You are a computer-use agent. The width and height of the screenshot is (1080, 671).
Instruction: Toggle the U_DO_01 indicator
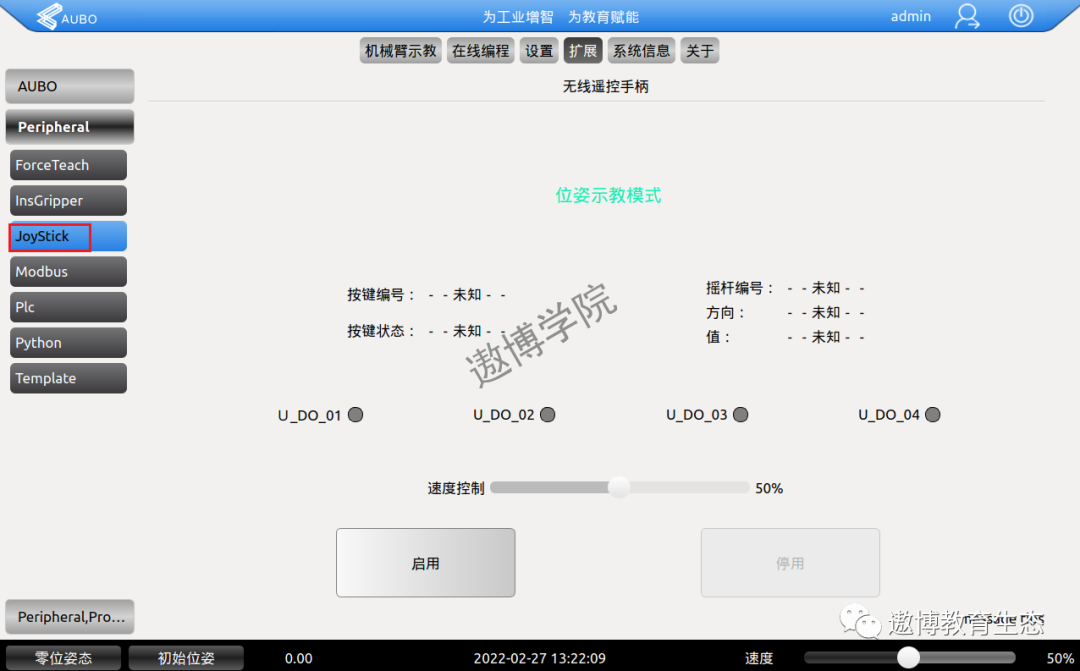355,415
